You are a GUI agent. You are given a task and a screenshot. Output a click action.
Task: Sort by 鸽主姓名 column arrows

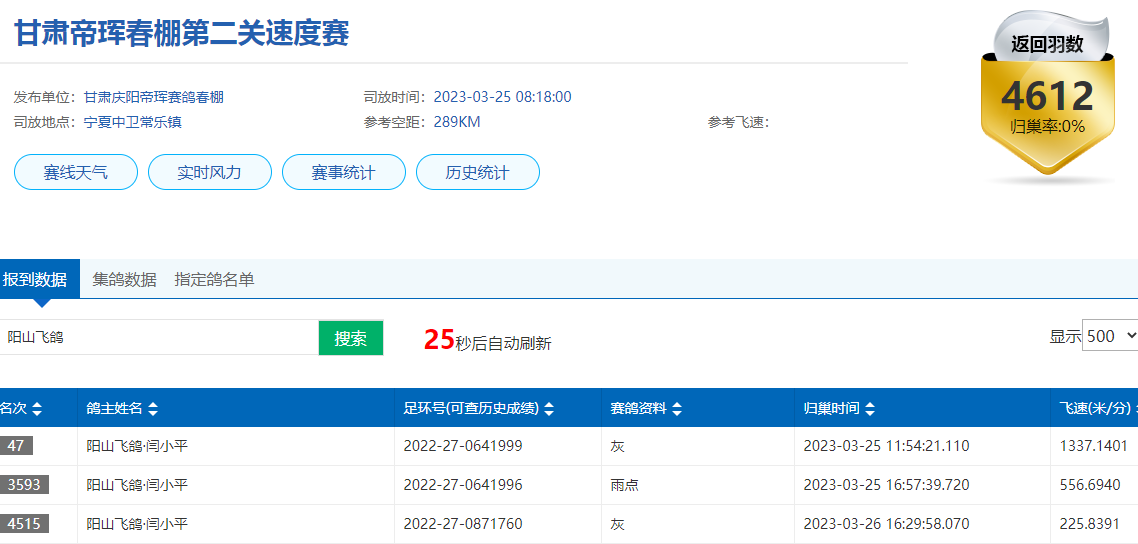tap(153, 409)
